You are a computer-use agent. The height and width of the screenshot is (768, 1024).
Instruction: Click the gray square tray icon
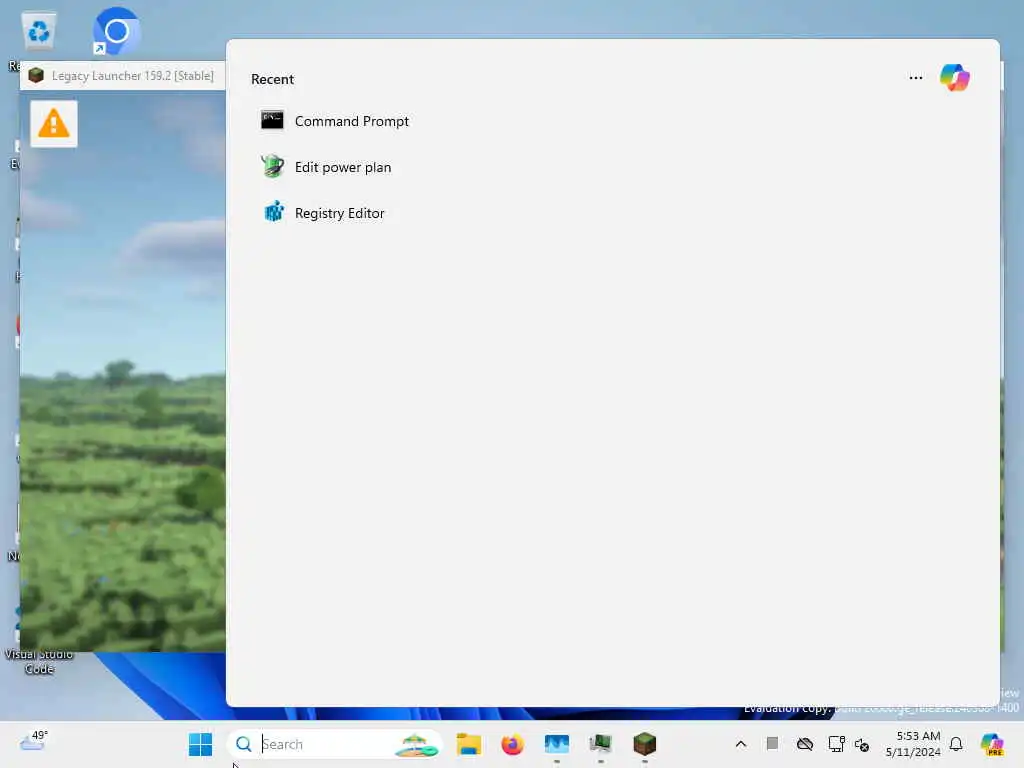click(x=772, y=743)
